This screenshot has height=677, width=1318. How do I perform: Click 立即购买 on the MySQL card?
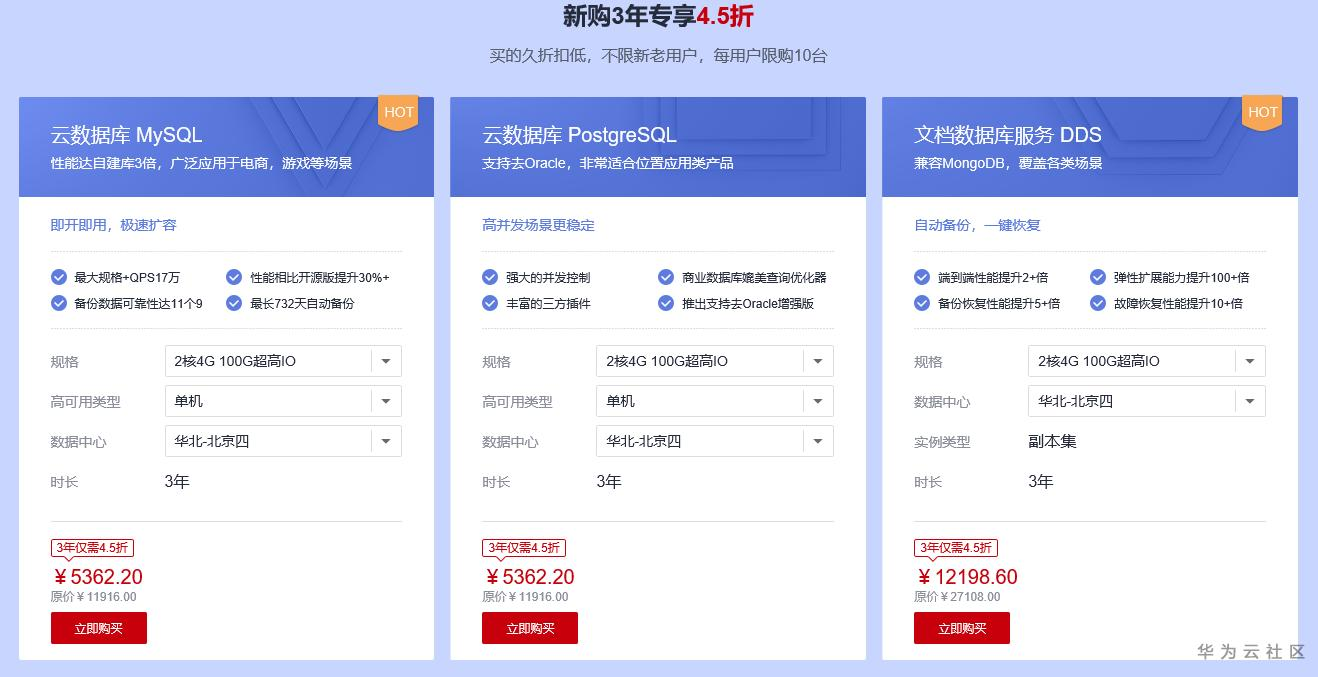(x=98, y=628)
